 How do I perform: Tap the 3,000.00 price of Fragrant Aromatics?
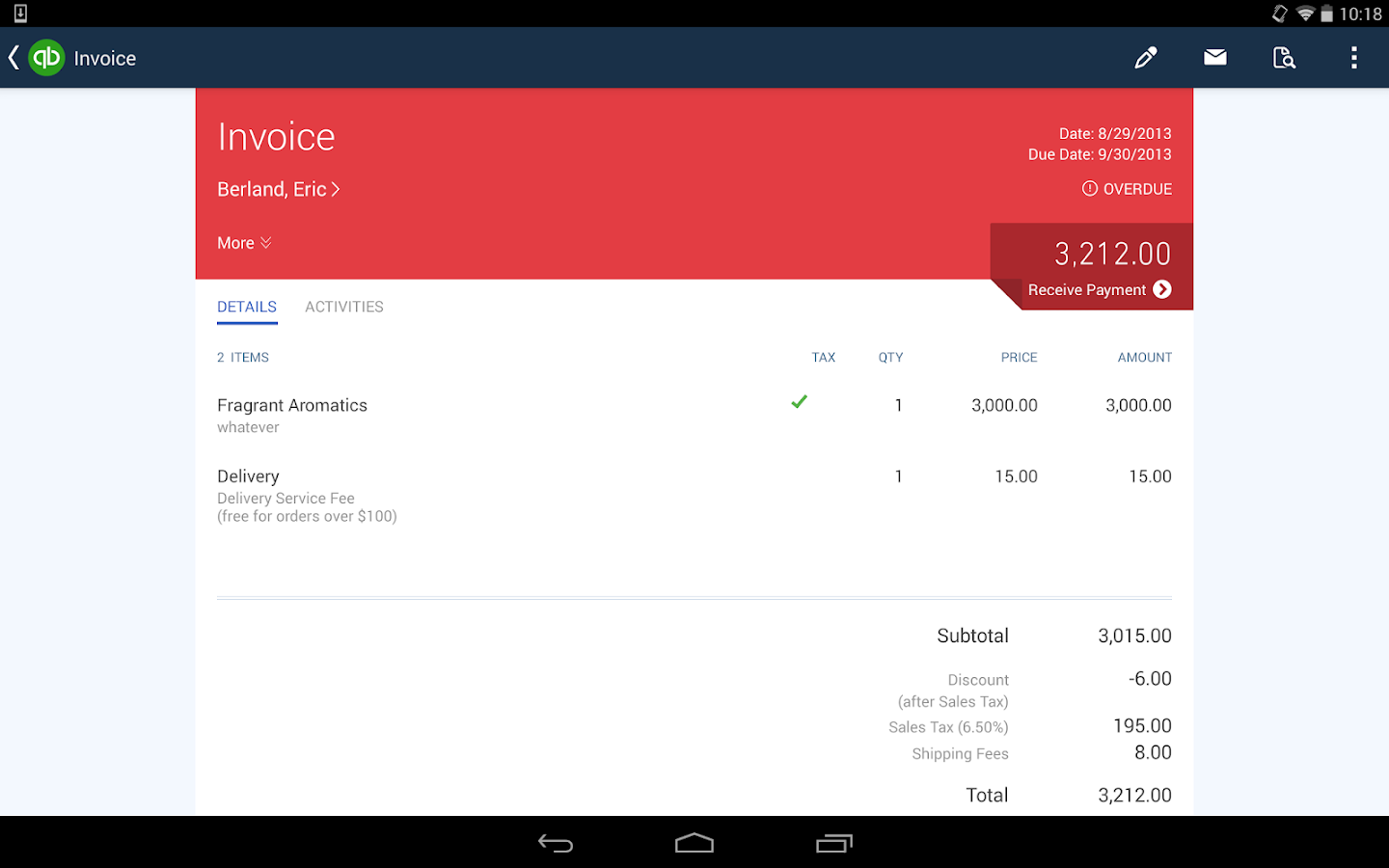pos(1004,405)
